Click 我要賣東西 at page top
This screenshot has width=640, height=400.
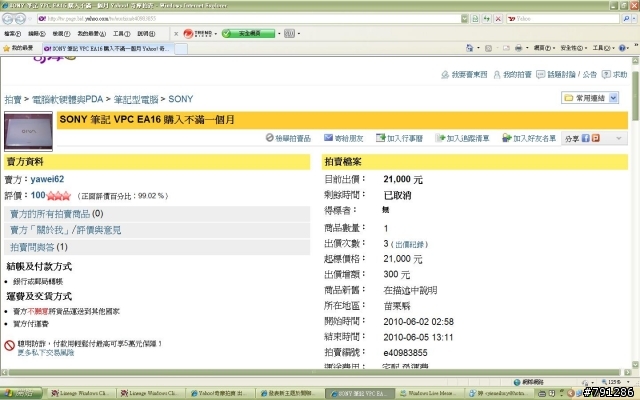[464, 75]
